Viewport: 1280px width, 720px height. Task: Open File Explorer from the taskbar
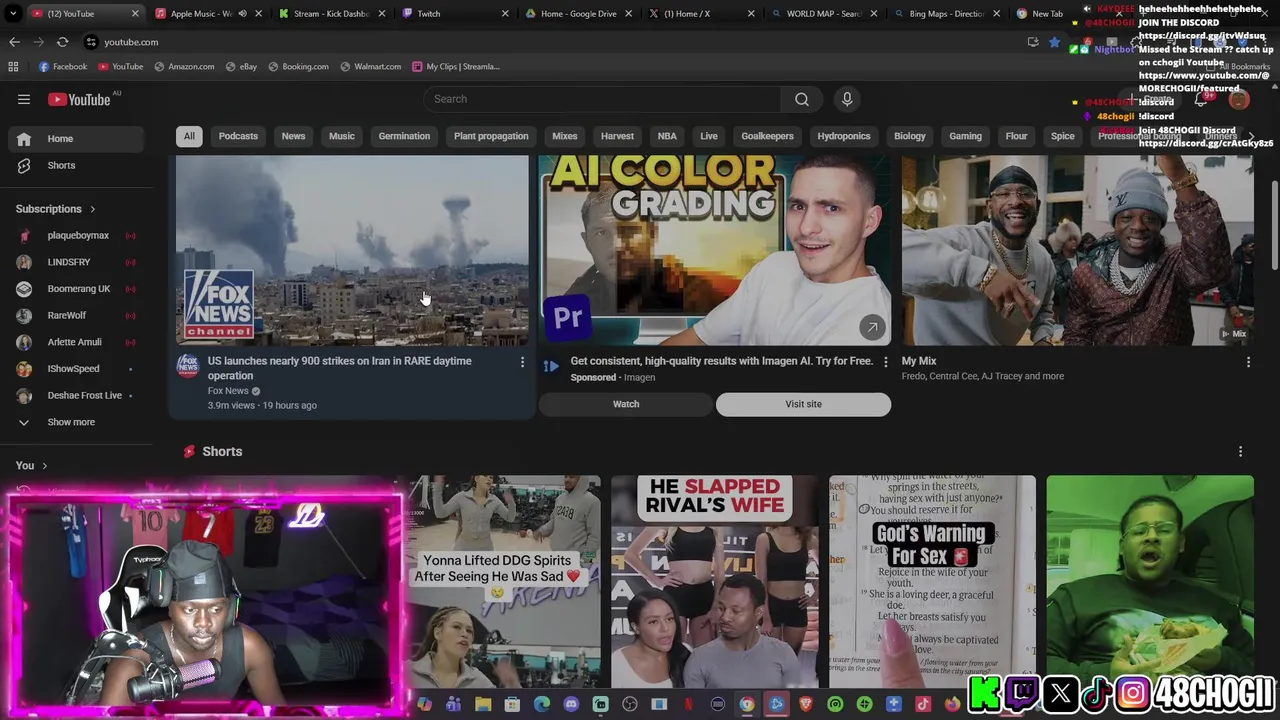point(483,704)
